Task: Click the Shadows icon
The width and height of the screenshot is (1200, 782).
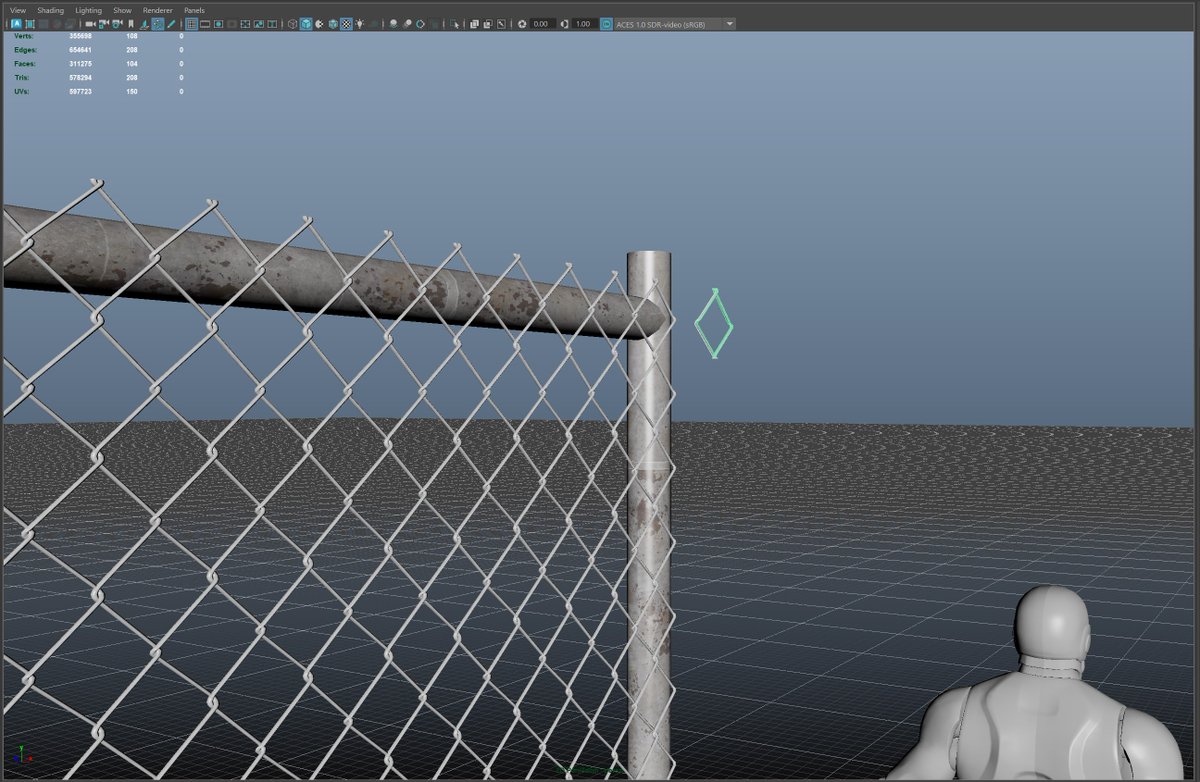Action: 374,24
